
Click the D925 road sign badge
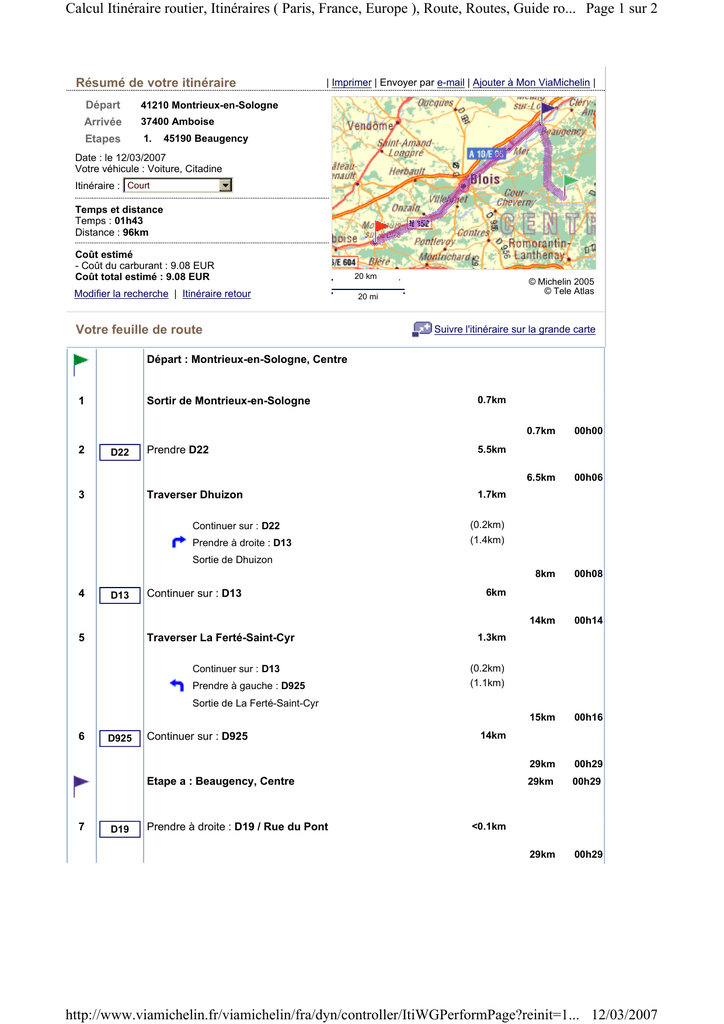[119, 738]
